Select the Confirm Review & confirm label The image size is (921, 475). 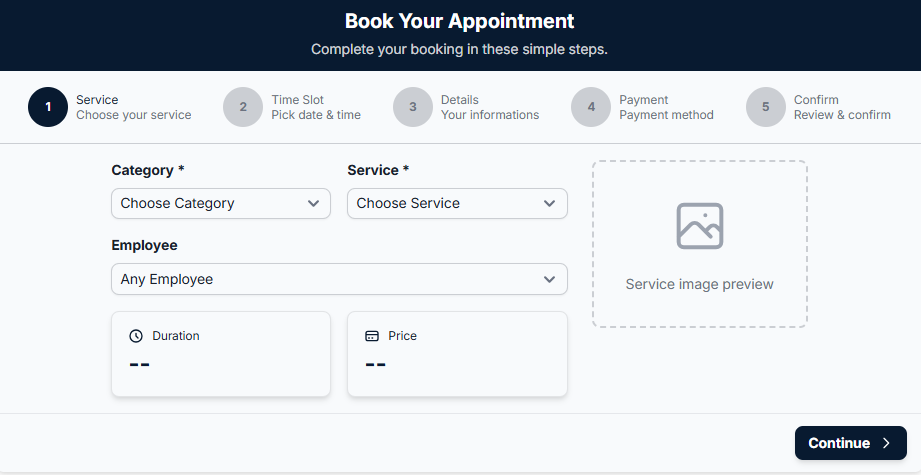click(841, 107)
